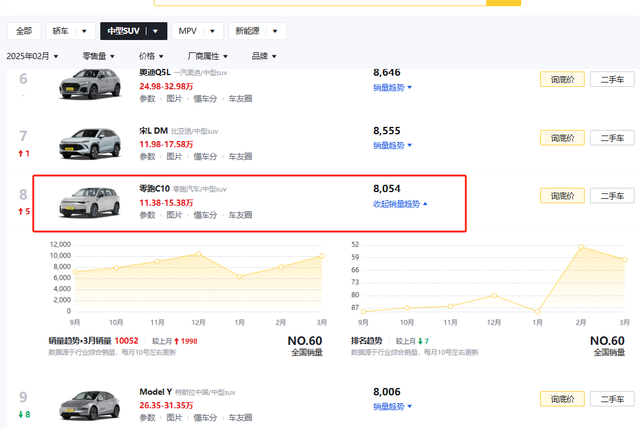Expand 销量趋势 for Model Y
The width and height of the screenshot is (640, 428).
click(393, 407)
